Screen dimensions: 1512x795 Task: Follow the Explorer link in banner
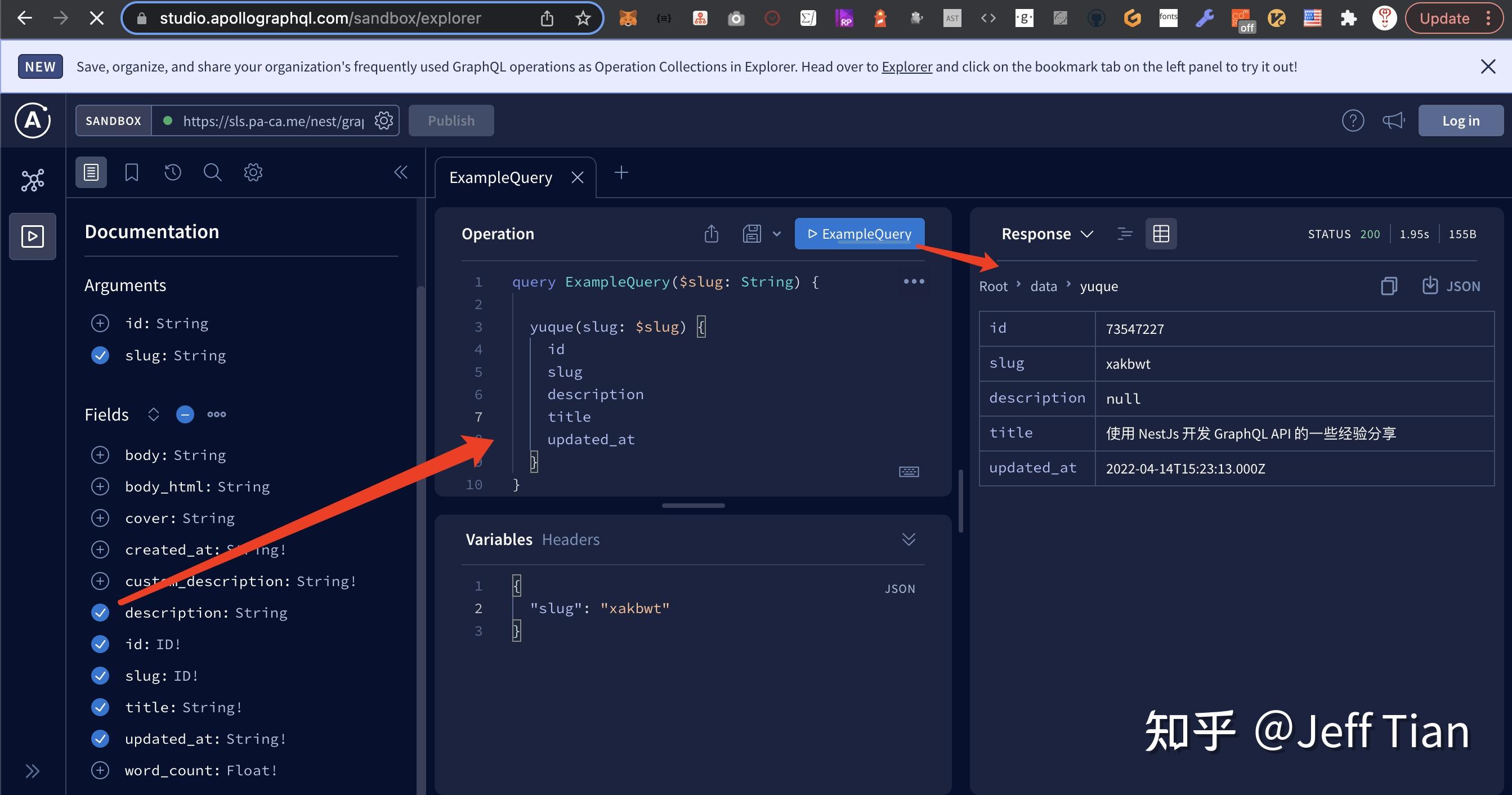(x=907, y=66)
